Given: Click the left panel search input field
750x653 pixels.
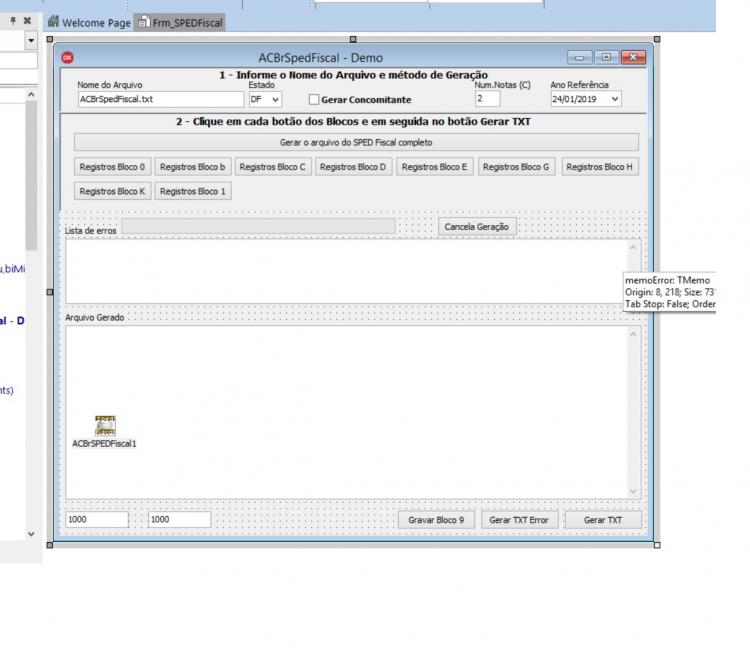Looking at the screenshot, I should pyautogui.click(x=18, y=61).
